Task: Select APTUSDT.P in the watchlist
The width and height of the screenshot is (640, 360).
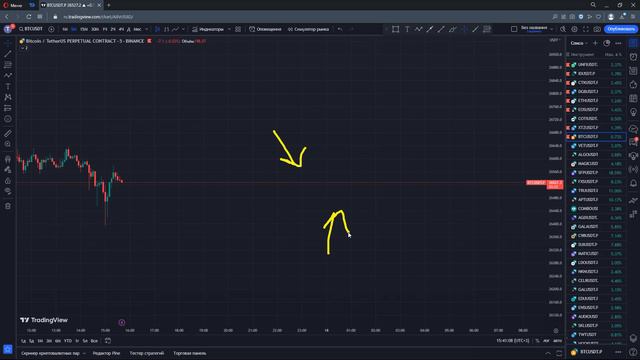Action: pos(596,200)
